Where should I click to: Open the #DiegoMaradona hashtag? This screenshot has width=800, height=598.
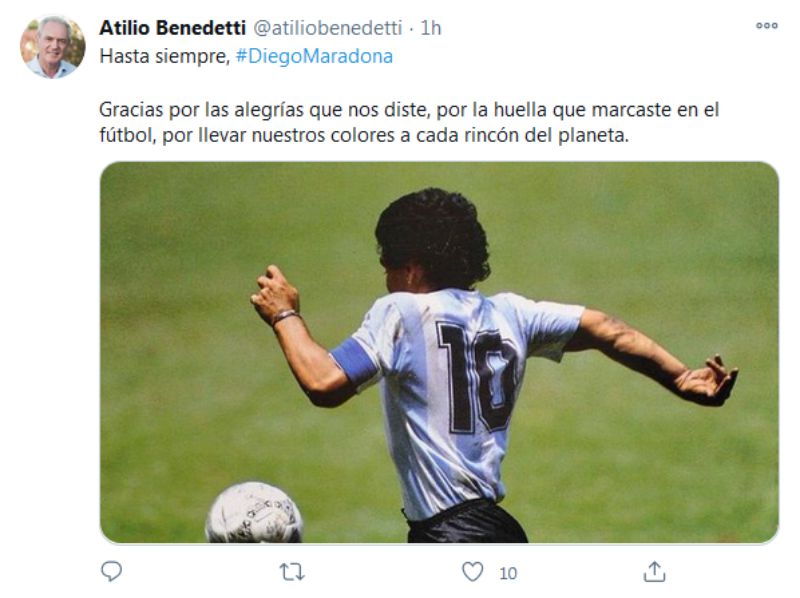314,56
